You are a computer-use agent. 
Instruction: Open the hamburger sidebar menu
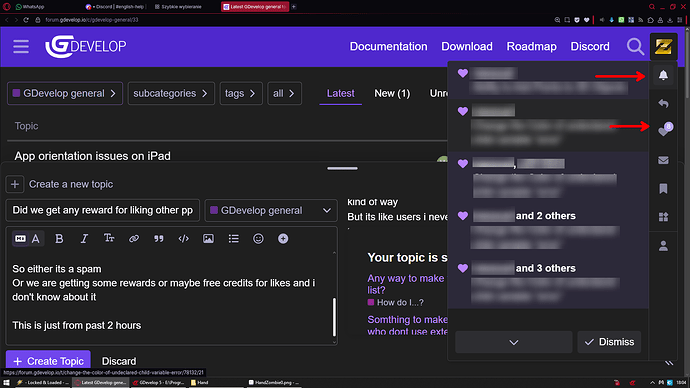(x=21, y=46)
